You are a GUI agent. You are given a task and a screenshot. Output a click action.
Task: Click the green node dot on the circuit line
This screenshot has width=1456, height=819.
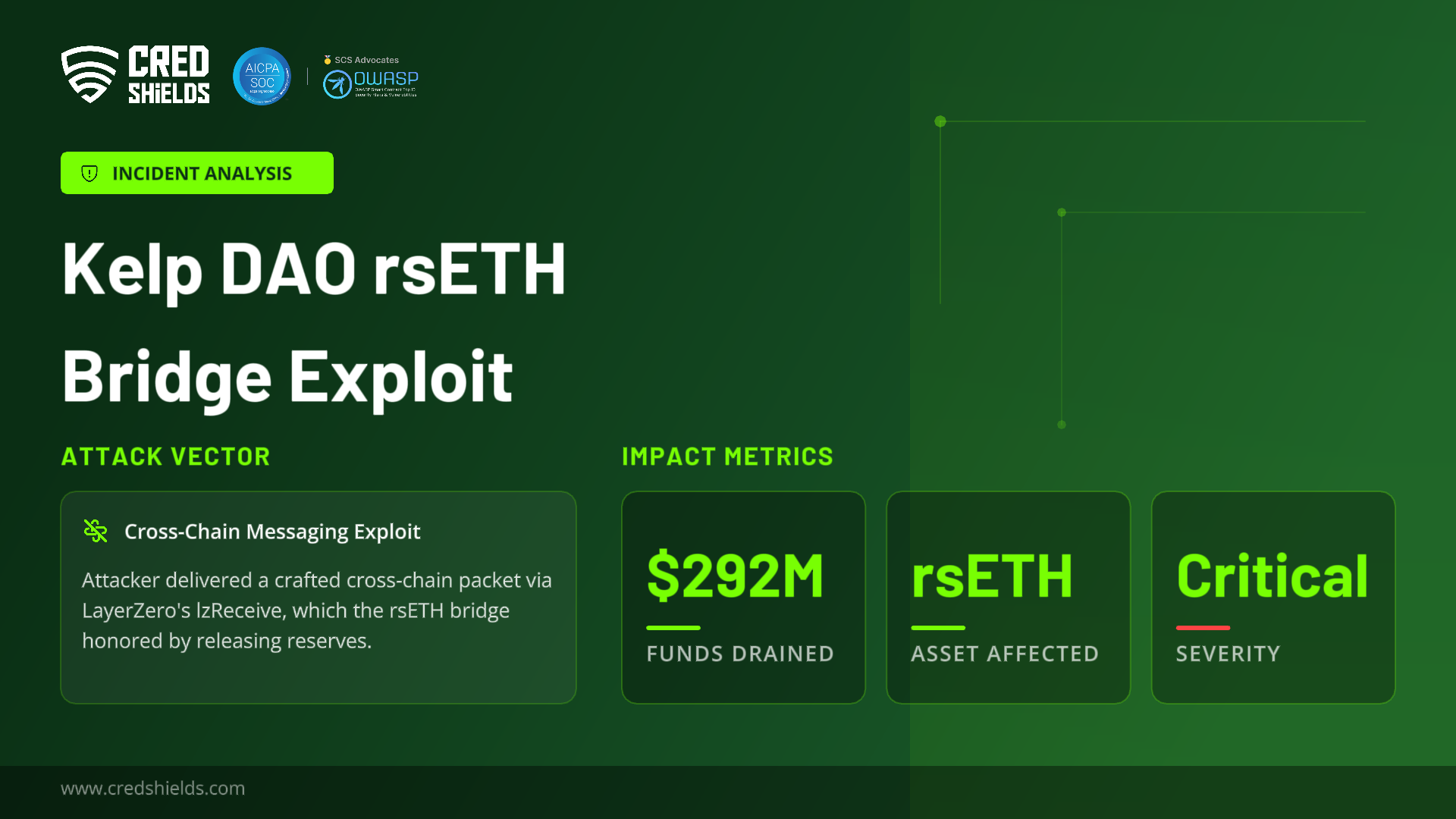click(940, 121)
